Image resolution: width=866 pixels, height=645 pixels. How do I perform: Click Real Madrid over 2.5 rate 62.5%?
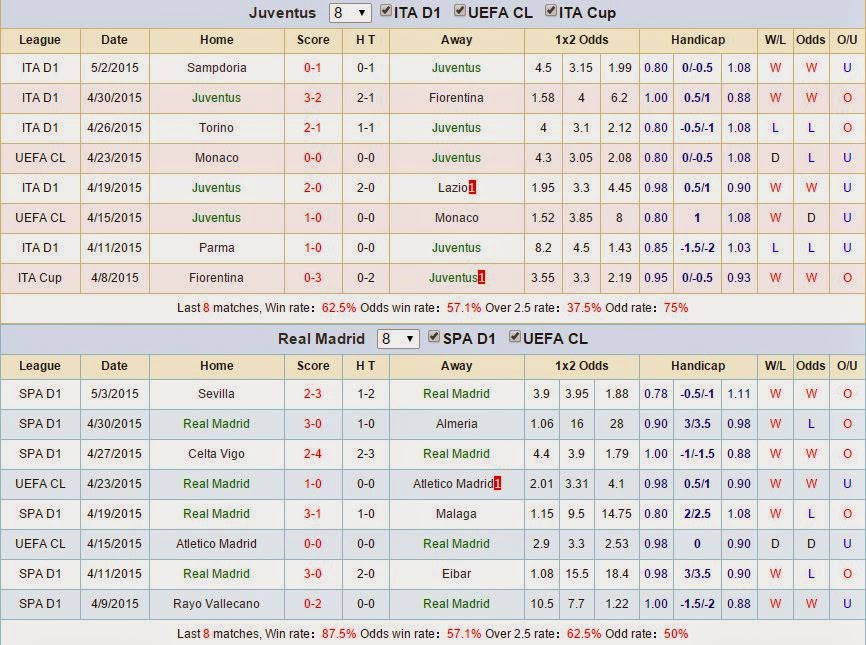[584, 634]
